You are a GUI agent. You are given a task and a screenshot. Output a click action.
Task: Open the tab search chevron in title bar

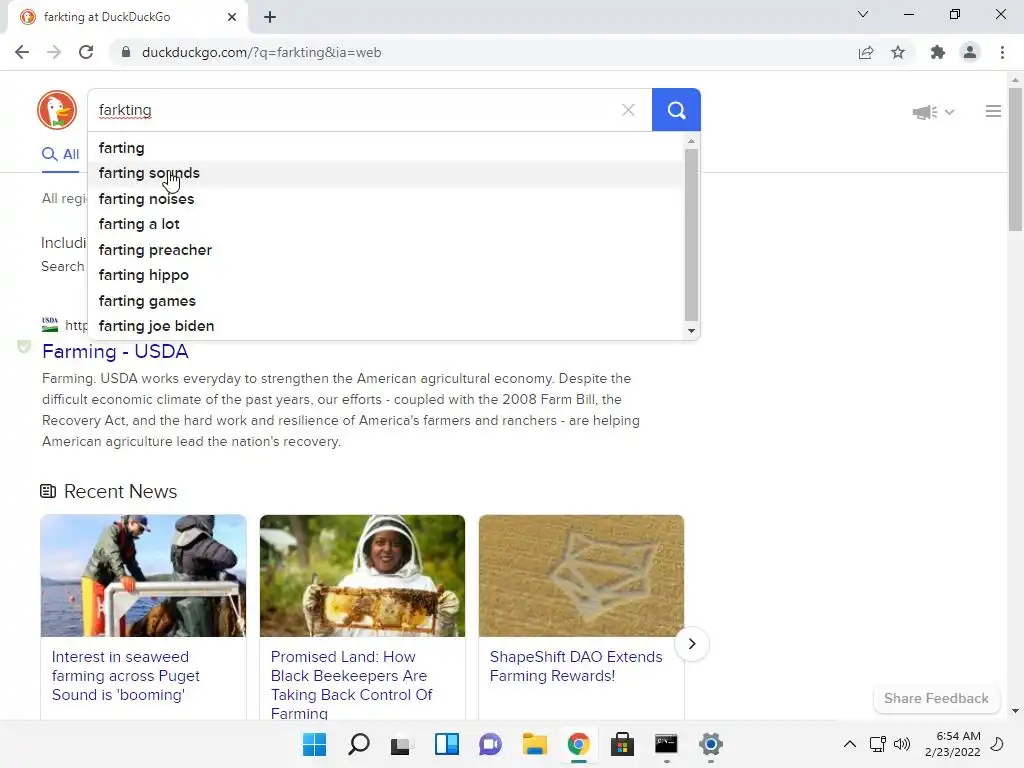(x=863, y=14)
